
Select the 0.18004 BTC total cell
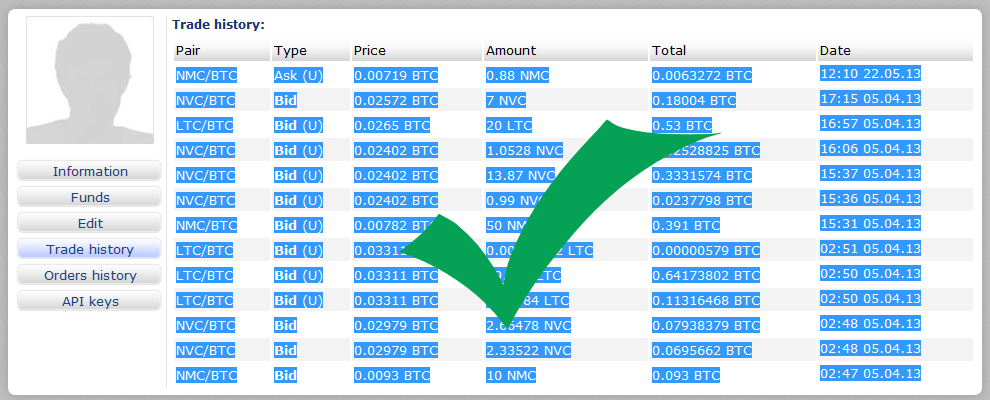pos(694,100)
